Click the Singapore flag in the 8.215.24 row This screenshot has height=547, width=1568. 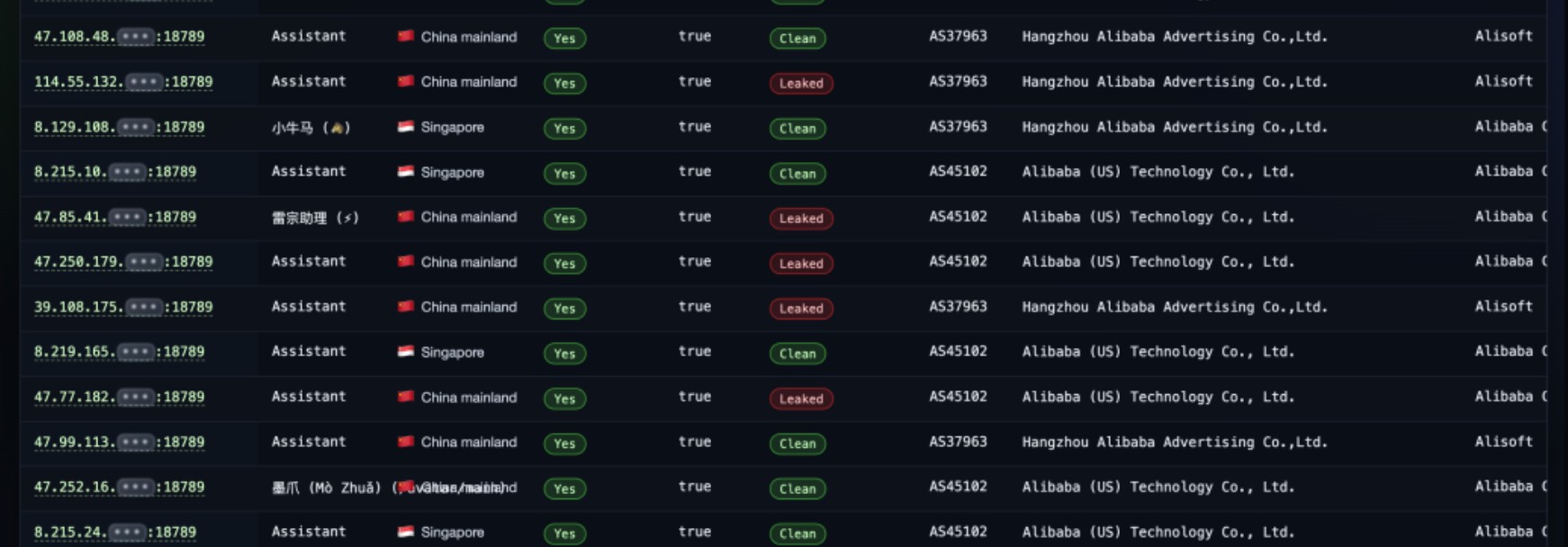click(x=406, y=532)
